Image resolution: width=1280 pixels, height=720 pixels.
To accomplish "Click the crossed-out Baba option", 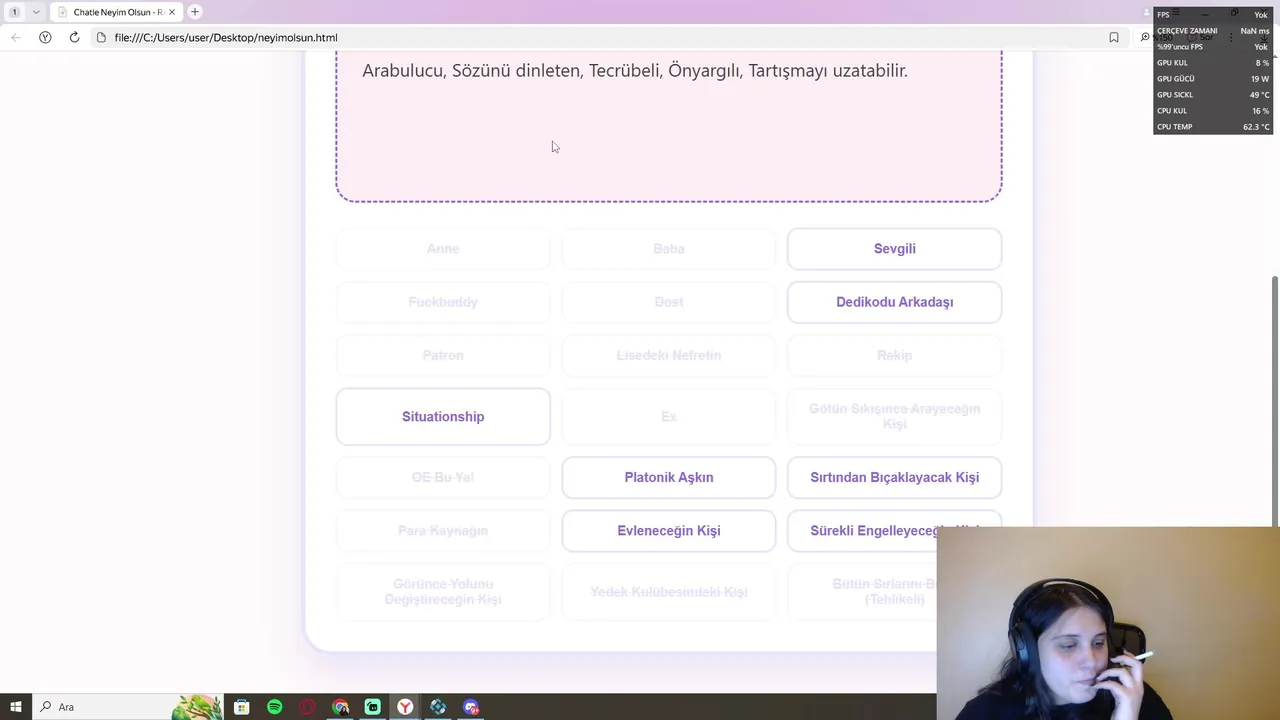I will [x=669, y=249].
